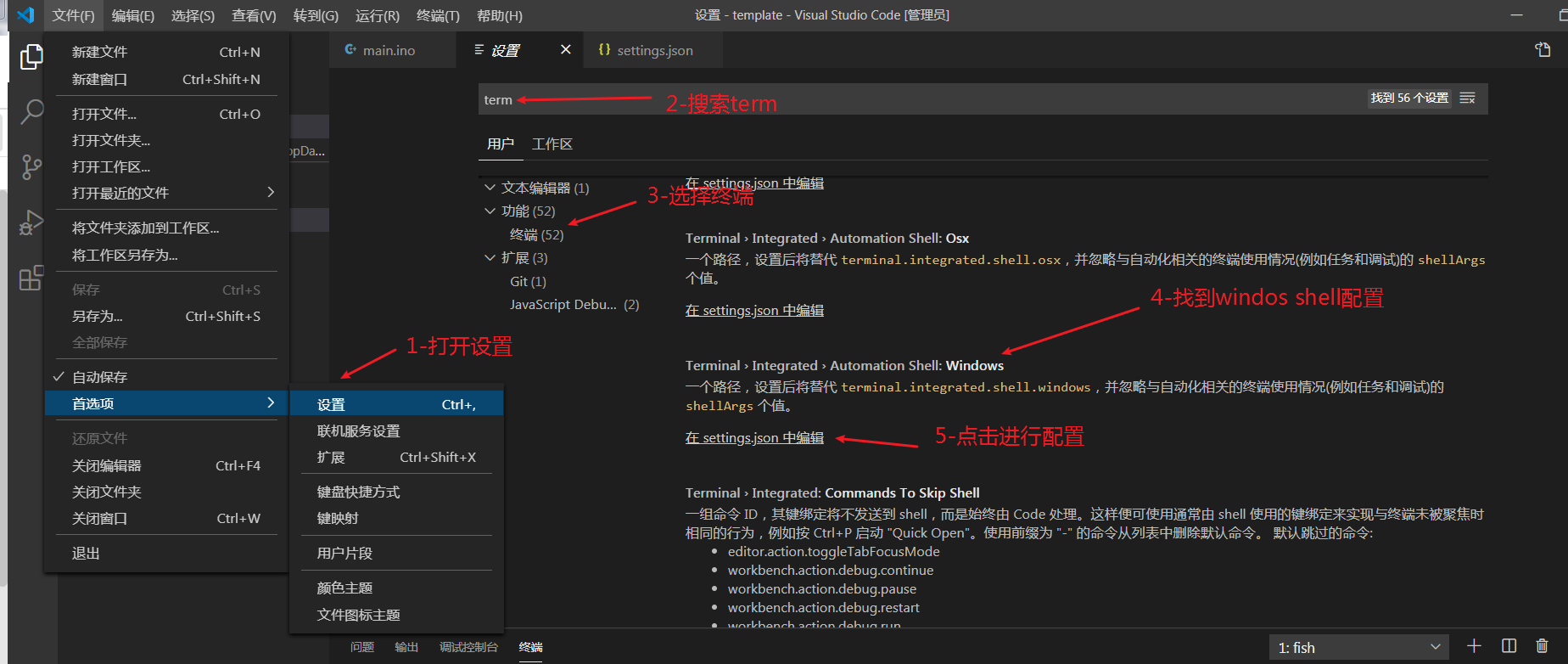Open the Extensions view icon
Viewport: 1568px width, 664px height.
[31, 278]
